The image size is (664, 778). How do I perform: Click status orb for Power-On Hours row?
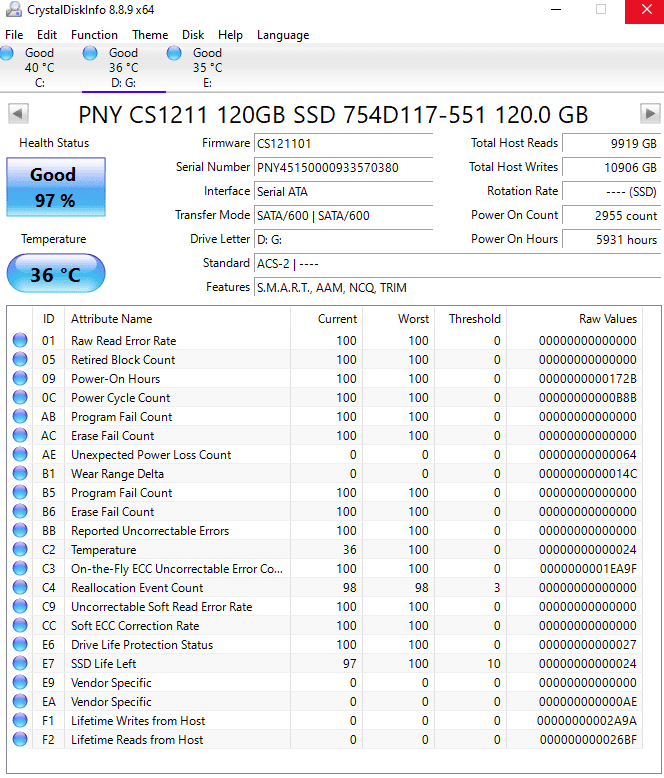coord(20,379)
